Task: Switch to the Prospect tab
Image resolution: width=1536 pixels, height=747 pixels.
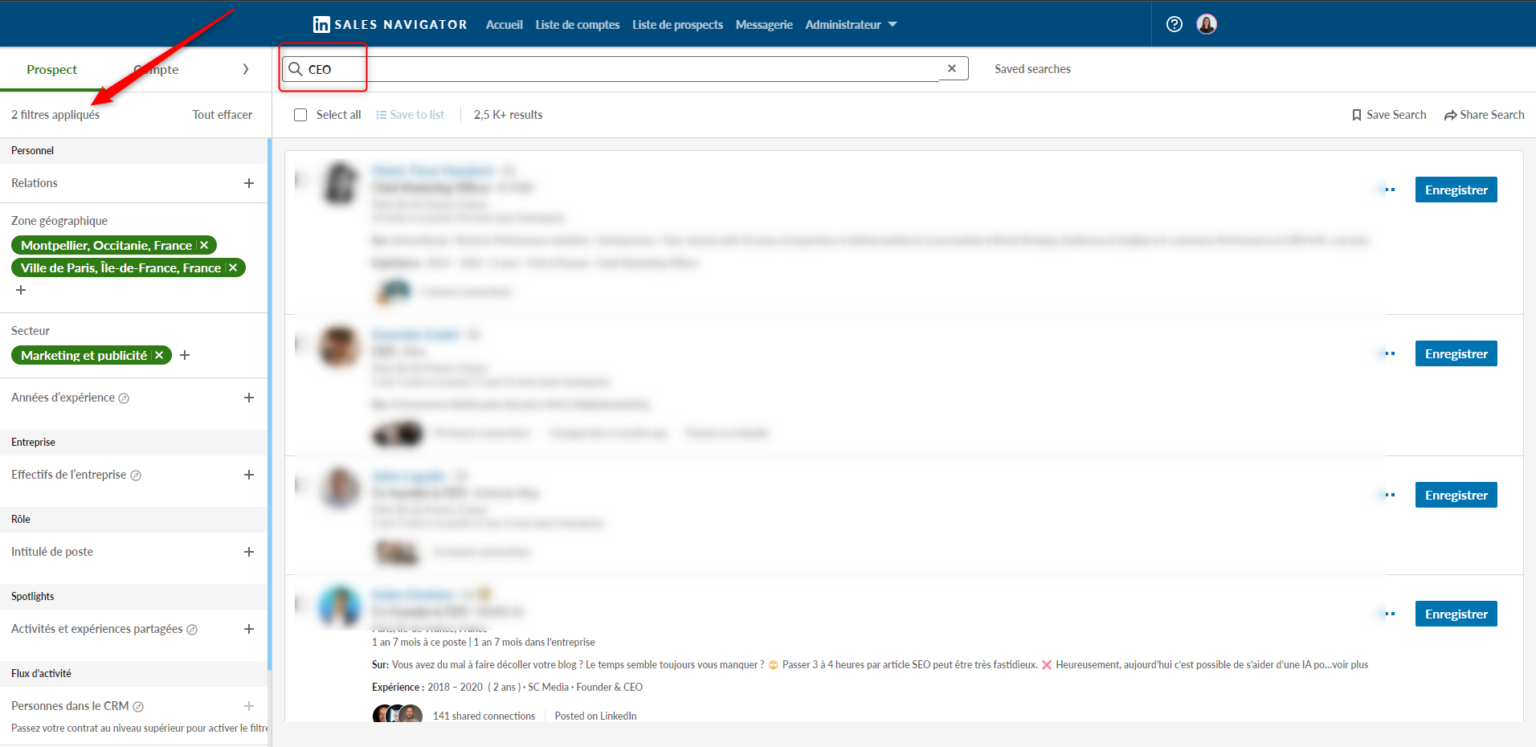Action: pyautogui.click(x=52, y=70)
